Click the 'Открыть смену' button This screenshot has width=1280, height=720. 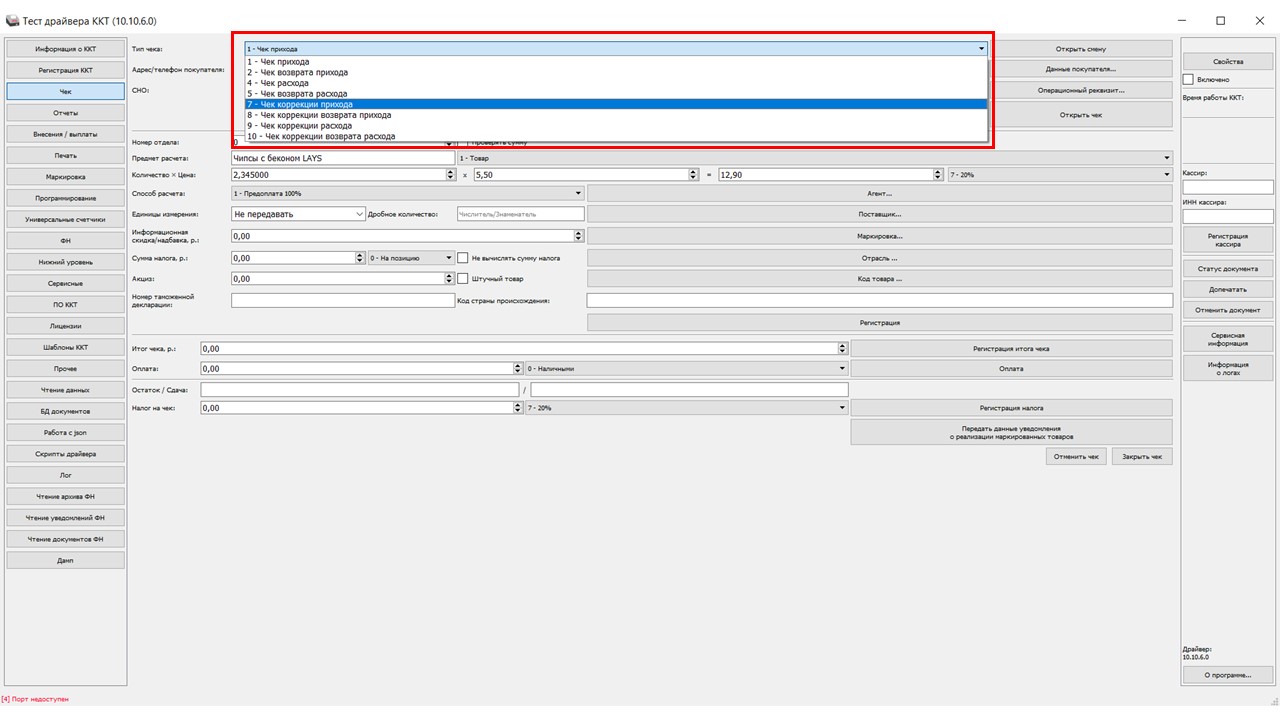[x=1080, y=49]
